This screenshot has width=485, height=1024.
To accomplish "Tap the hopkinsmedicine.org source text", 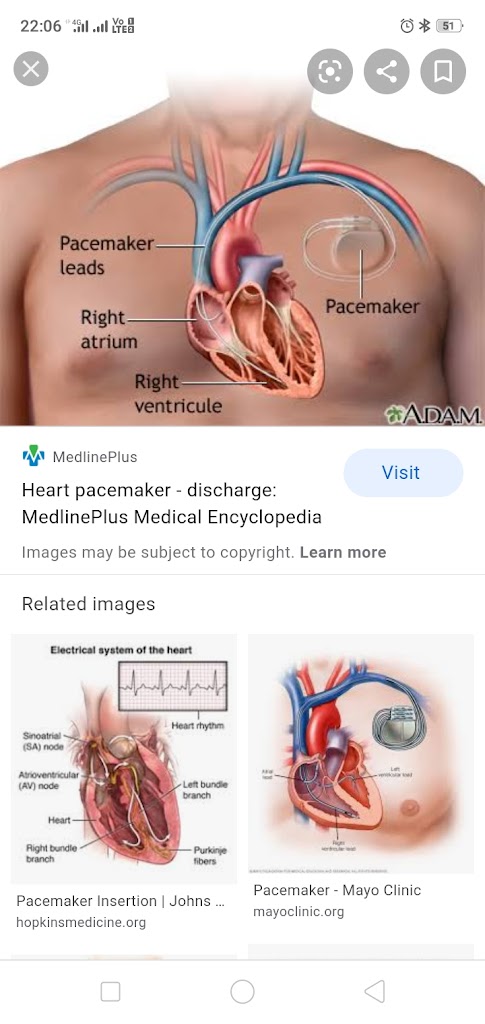I will tap(81, 923).
